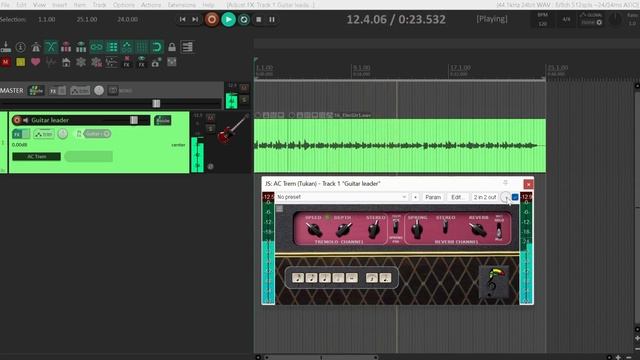Click the dotted-square icon right of camera

(172, 62)
